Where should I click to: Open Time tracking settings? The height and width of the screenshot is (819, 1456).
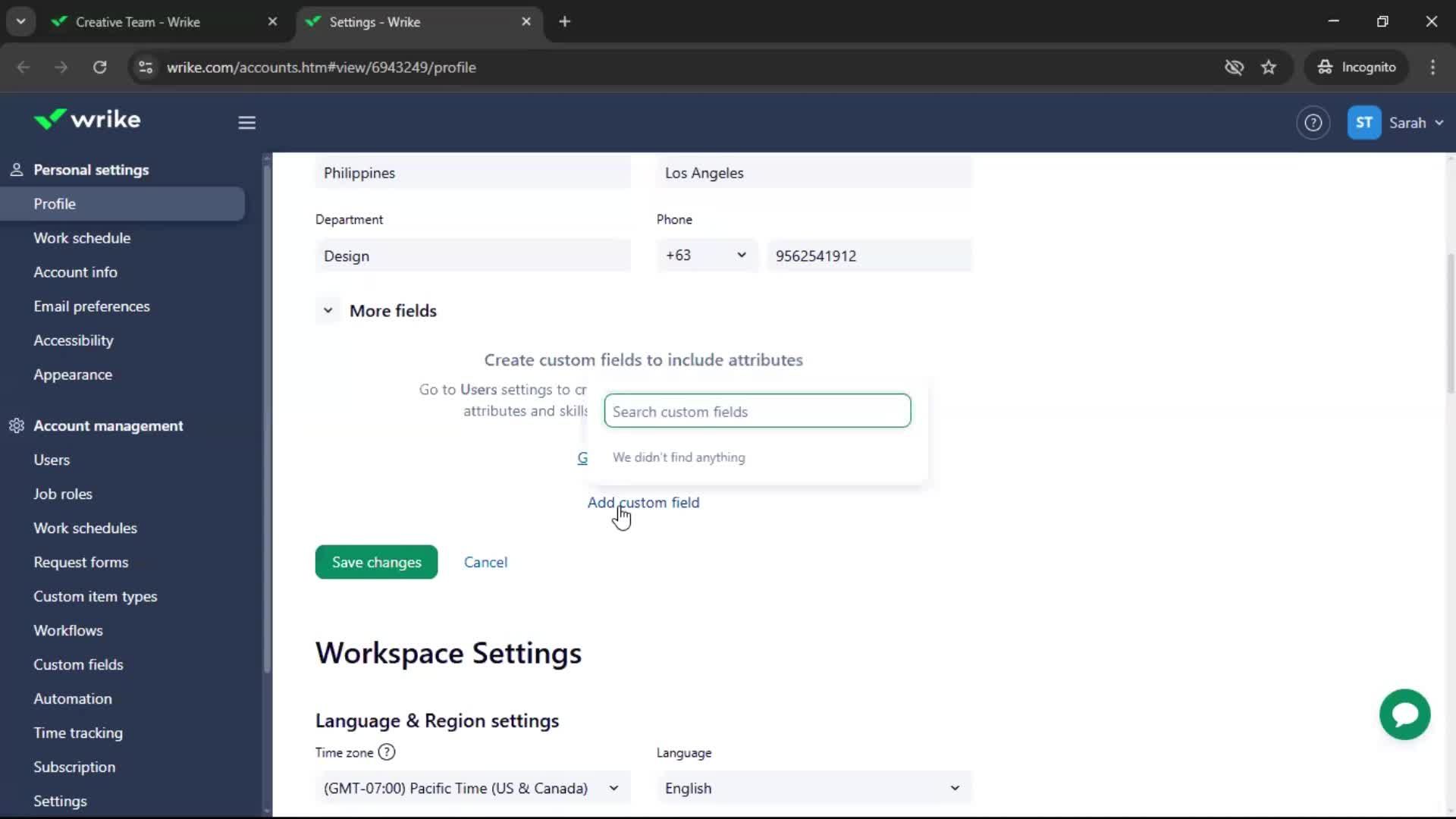tap(78, 733)
